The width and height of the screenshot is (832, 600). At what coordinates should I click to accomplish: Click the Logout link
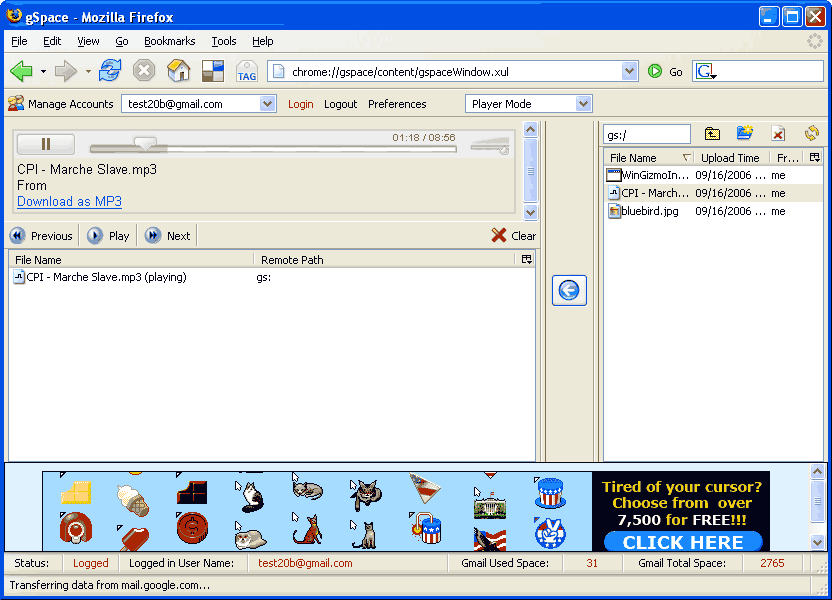(341, 104)
